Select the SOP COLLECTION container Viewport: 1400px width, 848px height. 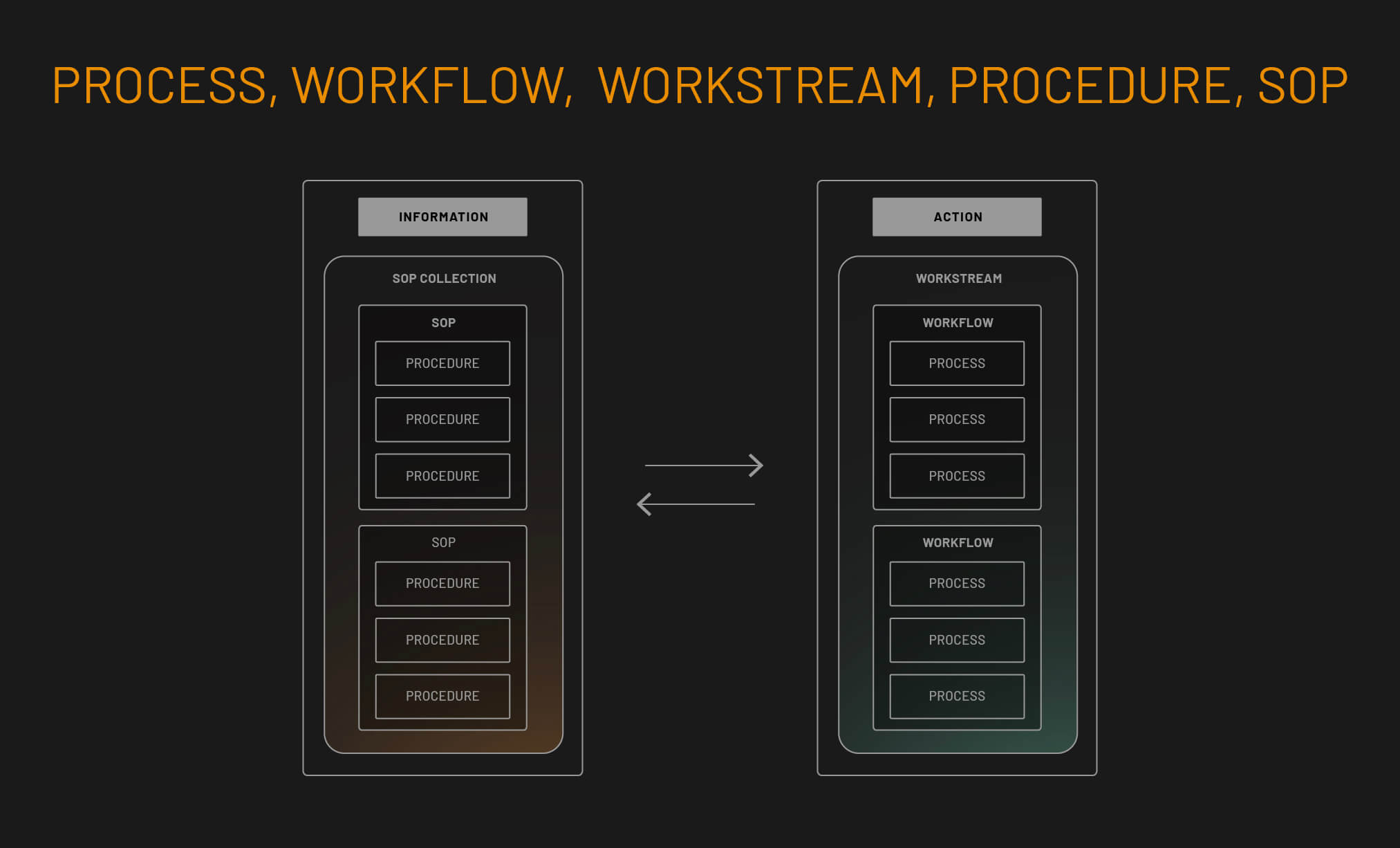pyautogui.click(x=443, y=278)
